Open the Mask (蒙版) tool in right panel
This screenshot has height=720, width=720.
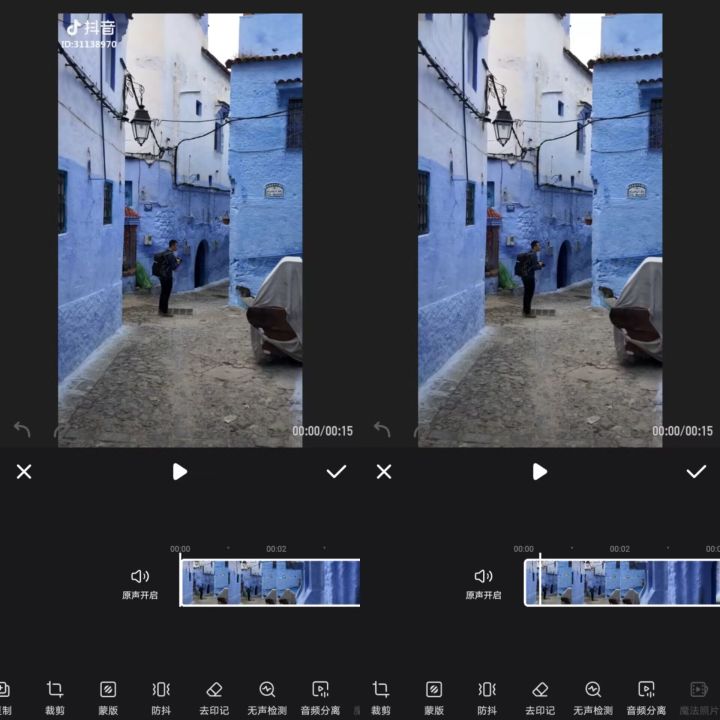(x=434, y=695)
